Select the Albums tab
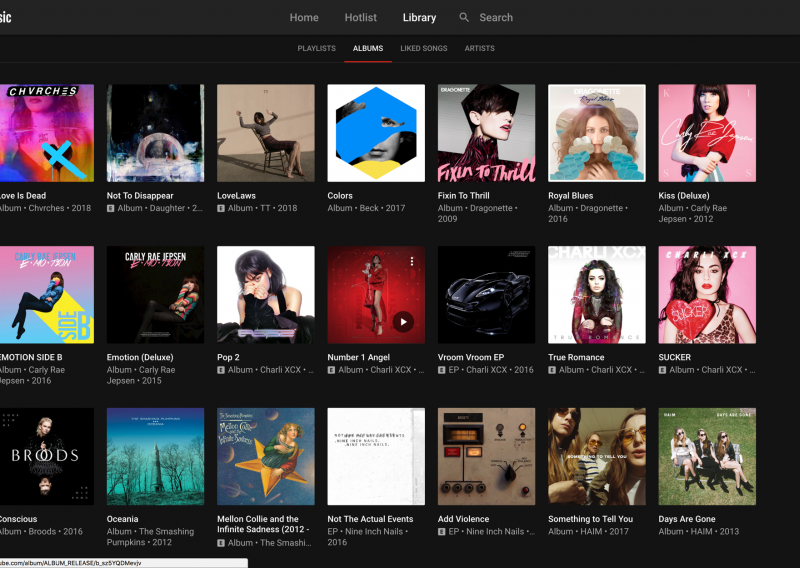The width and height of the screenshot is (800, 568). pos(368,48)
